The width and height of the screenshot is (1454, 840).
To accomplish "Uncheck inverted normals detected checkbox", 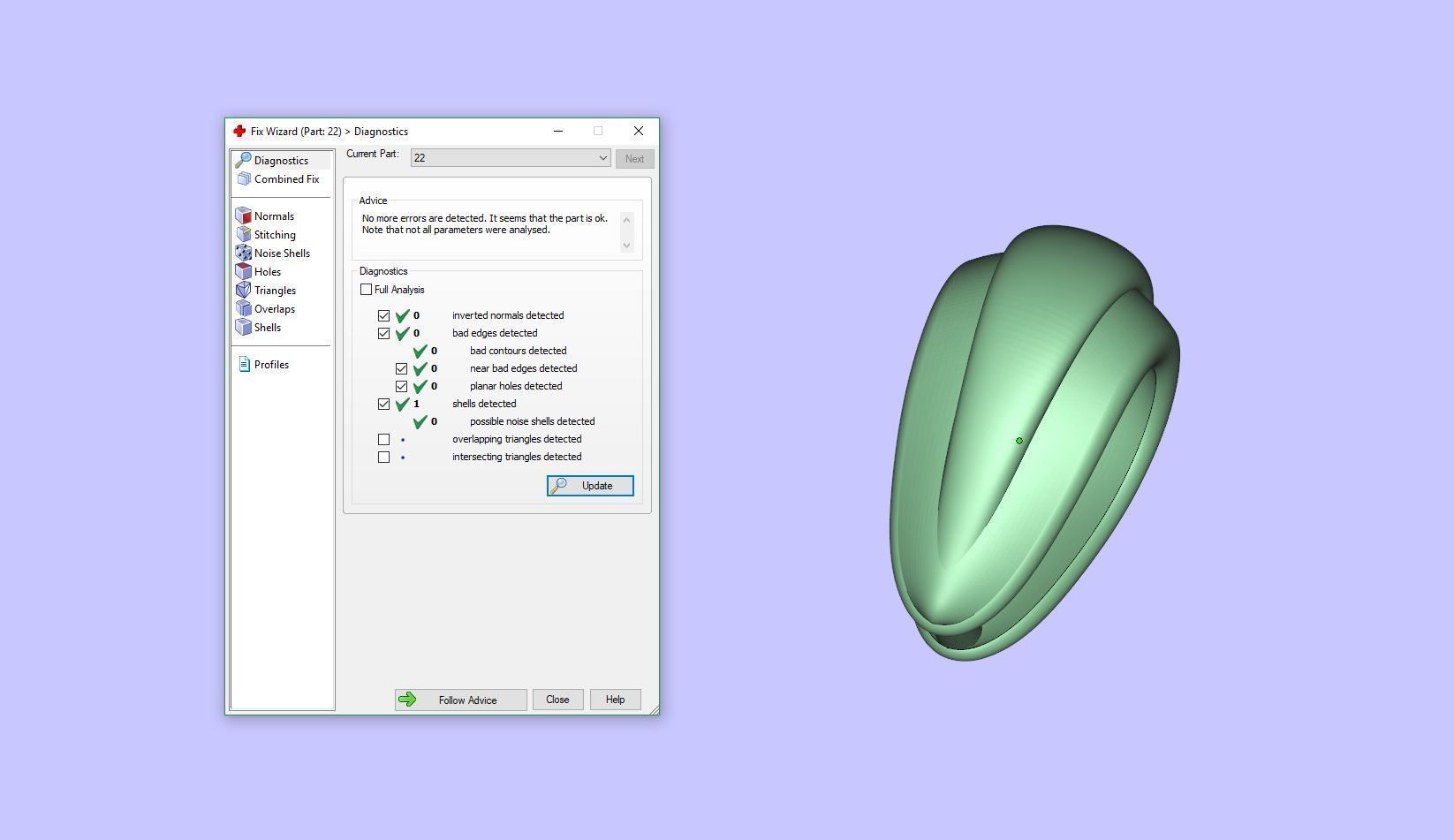I will click(383, 315).
